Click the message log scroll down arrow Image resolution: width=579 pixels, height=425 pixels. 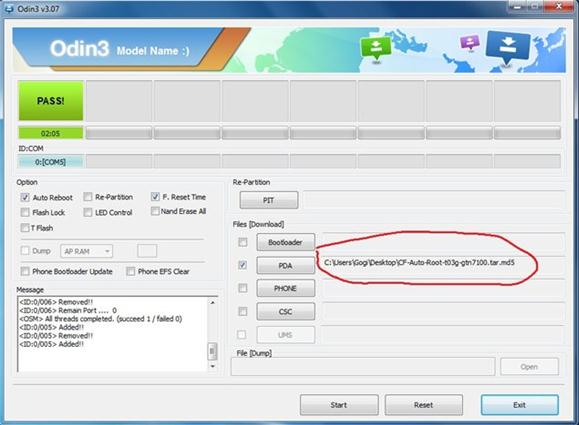[213, 366]
